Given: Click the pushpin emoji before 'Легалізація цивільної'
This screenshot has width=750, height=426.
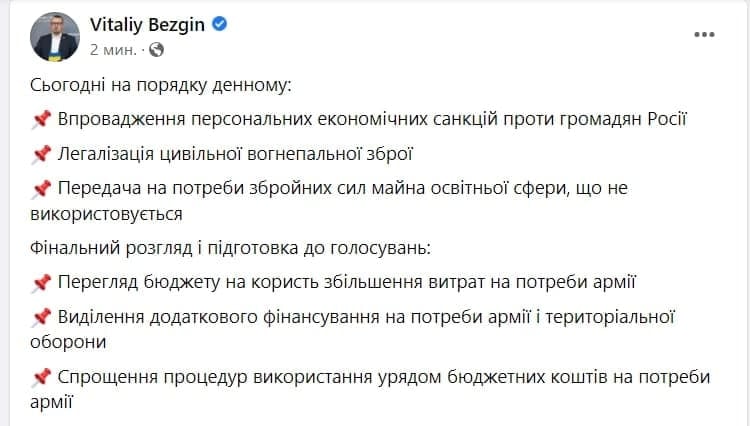Looking at the screenshot, I should tap(41, 154).
